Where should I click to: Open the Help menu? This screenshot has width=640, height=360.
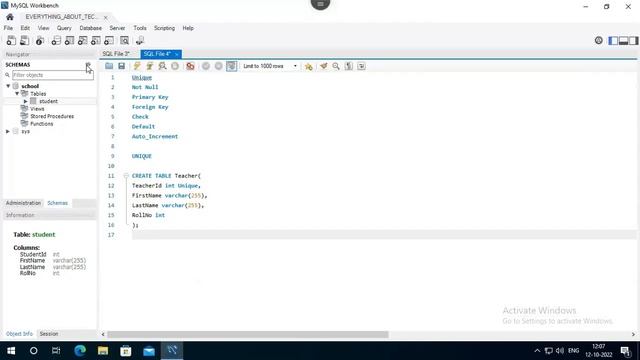[x=188, y=28]
